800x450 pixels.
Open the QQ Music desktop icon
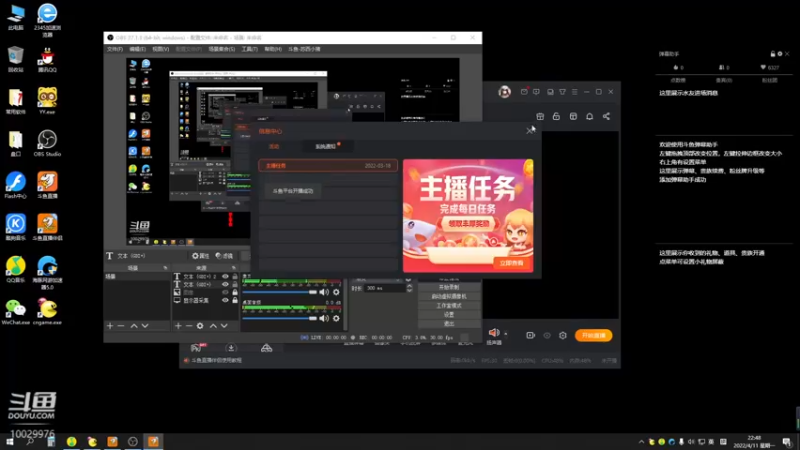coord(15,269)
